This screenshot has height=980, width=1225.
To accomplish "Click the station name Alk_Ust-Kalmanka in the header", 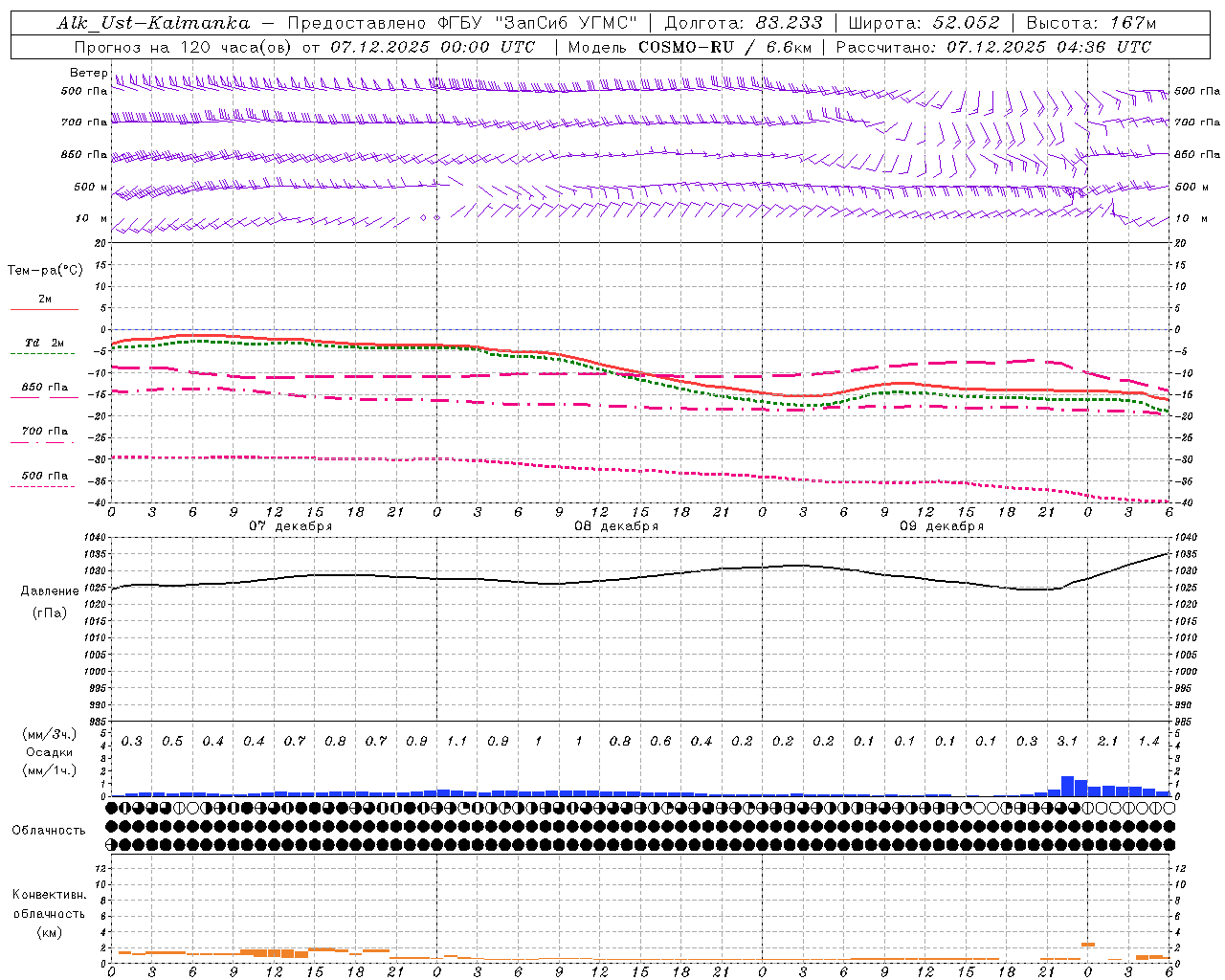I will click(x=153, y=23).
